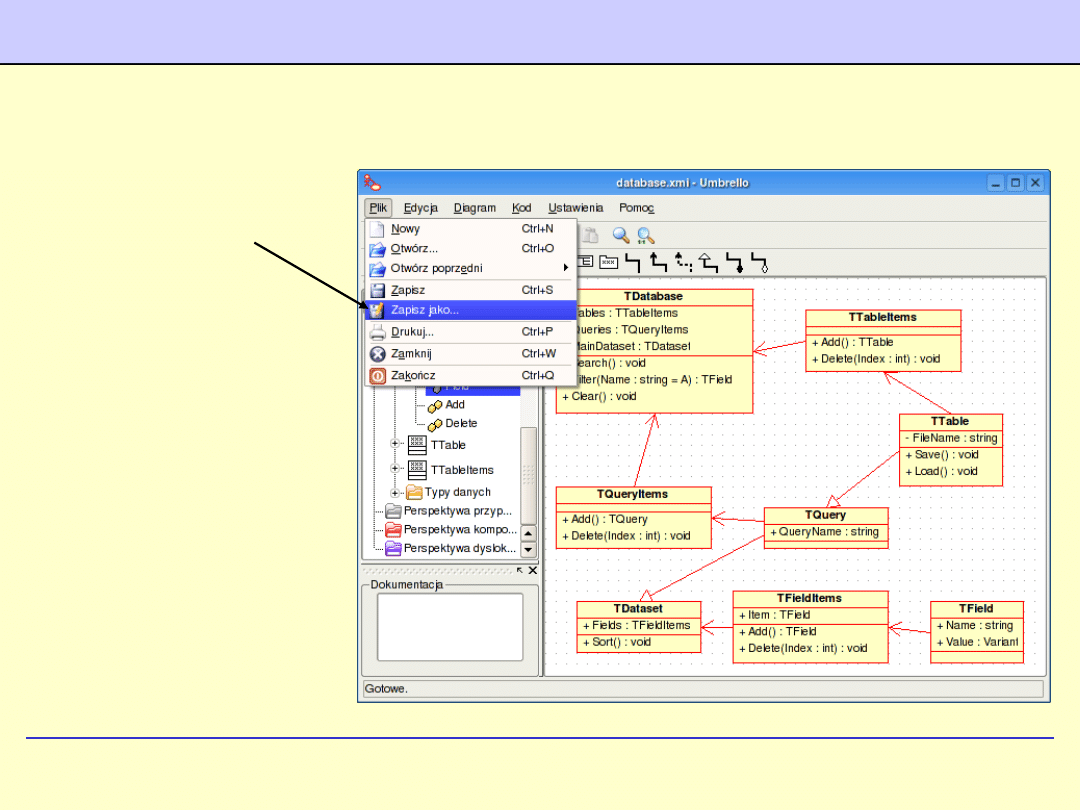Viewport: 1080px width, 810px height.
Task: Select the Delete operation in tree
Action: [461, 423]
